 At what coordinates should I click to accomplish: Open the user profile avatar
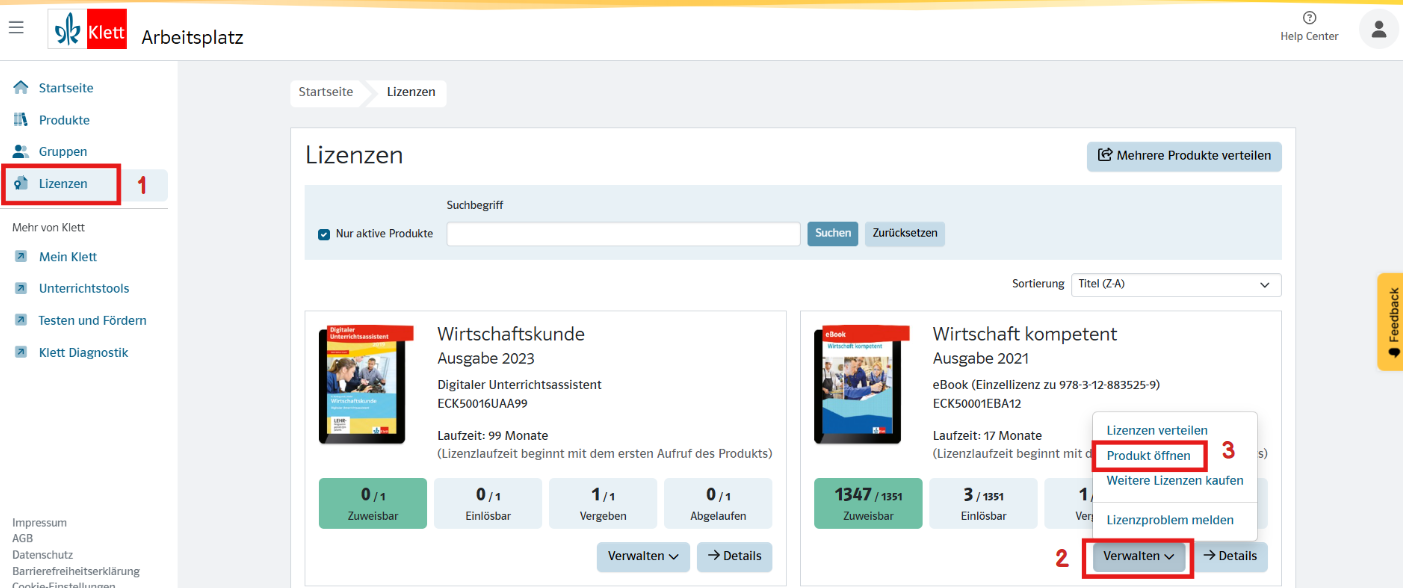pyautogui.click(x=1378, y=29)
